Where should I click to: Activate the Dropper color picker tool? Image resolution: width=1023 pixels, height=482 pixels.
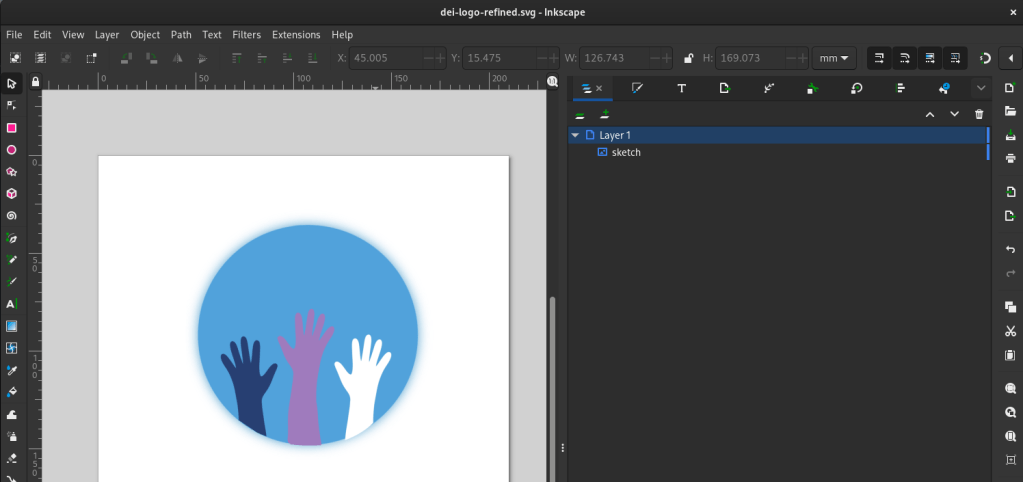coord(12,370)
